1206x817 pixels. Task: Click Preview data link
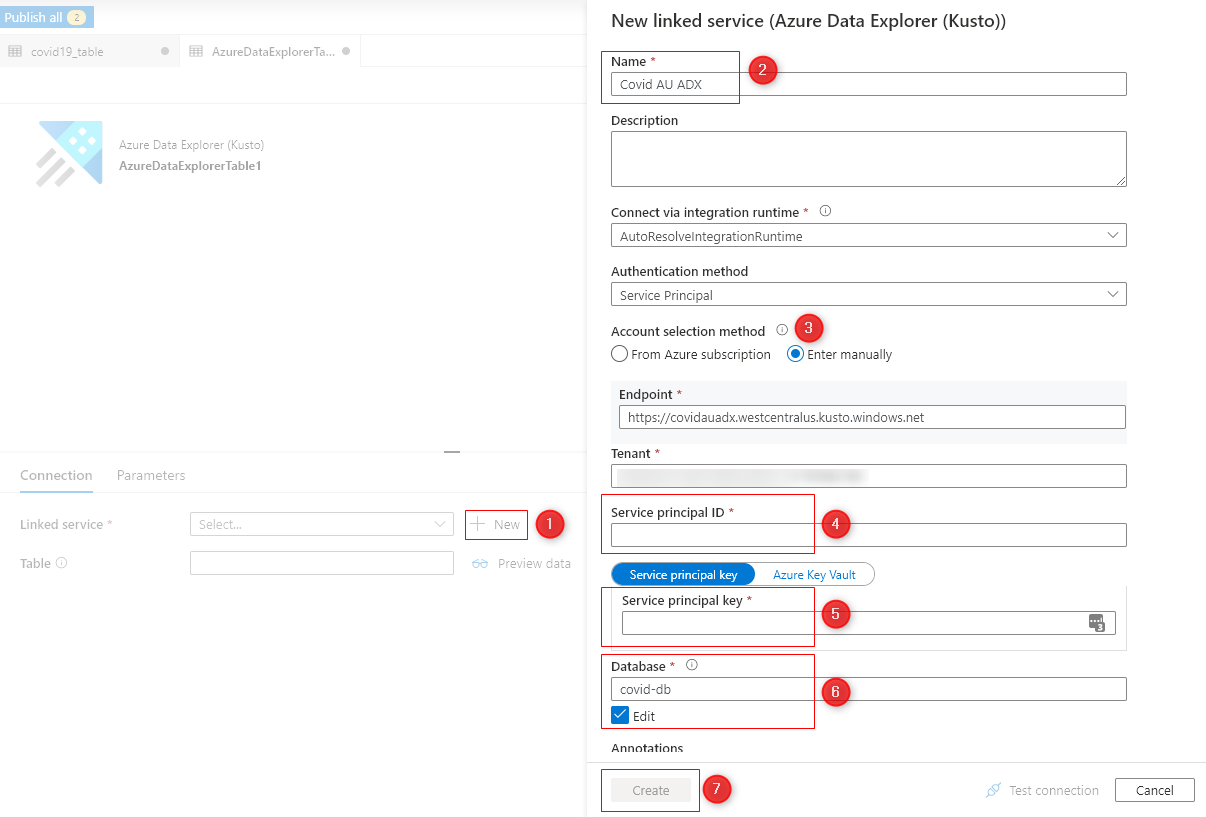click(x=534, y=564)
